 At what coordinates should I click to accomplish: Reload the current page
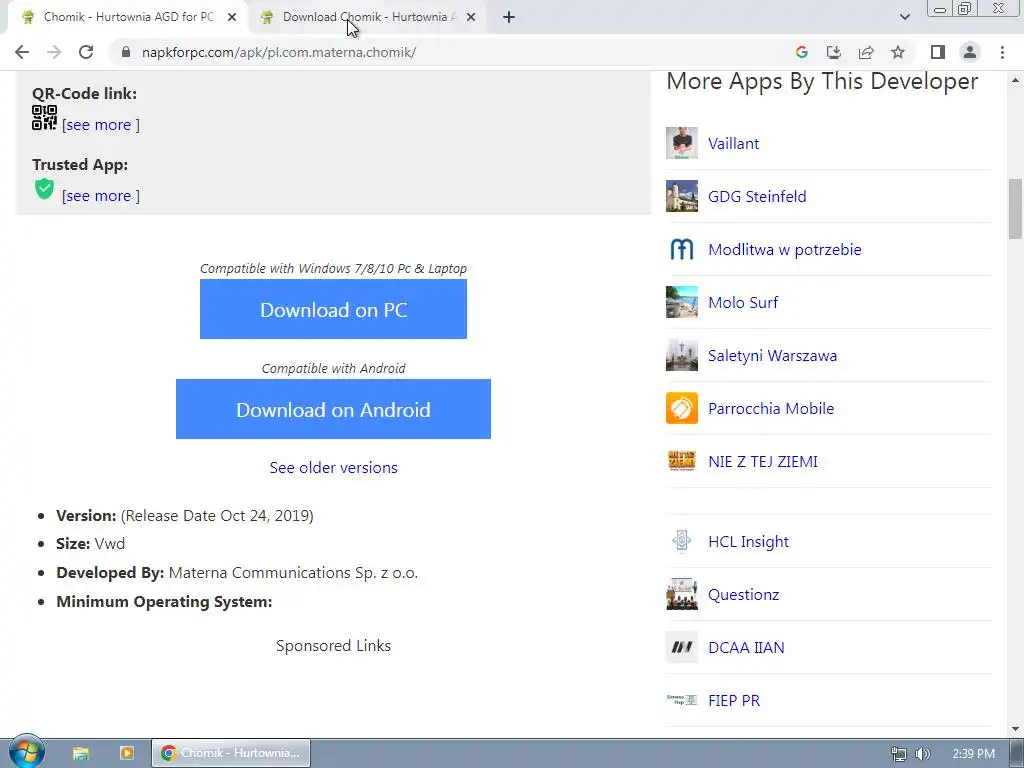point(86,52)
